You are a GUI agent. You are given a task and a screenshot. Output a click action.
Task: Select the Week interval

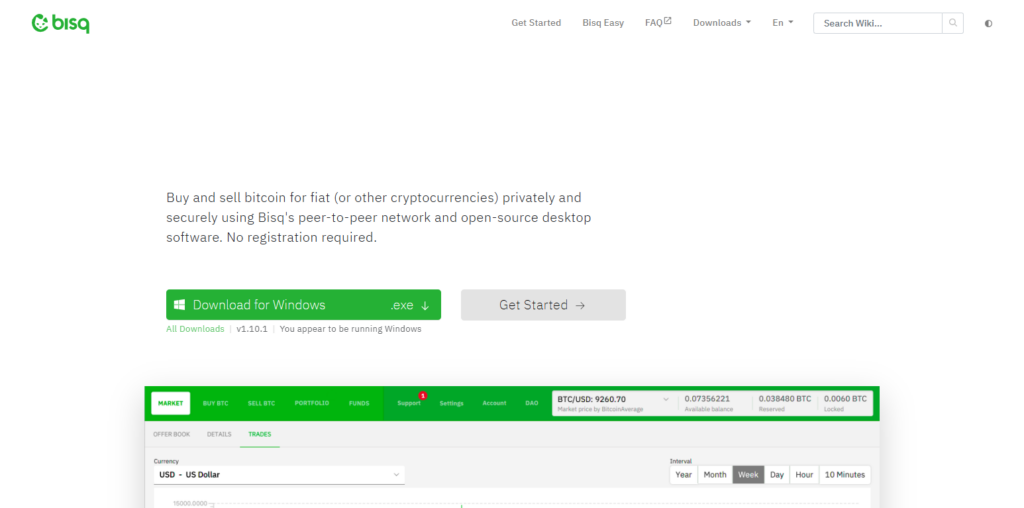pos(748,475)
